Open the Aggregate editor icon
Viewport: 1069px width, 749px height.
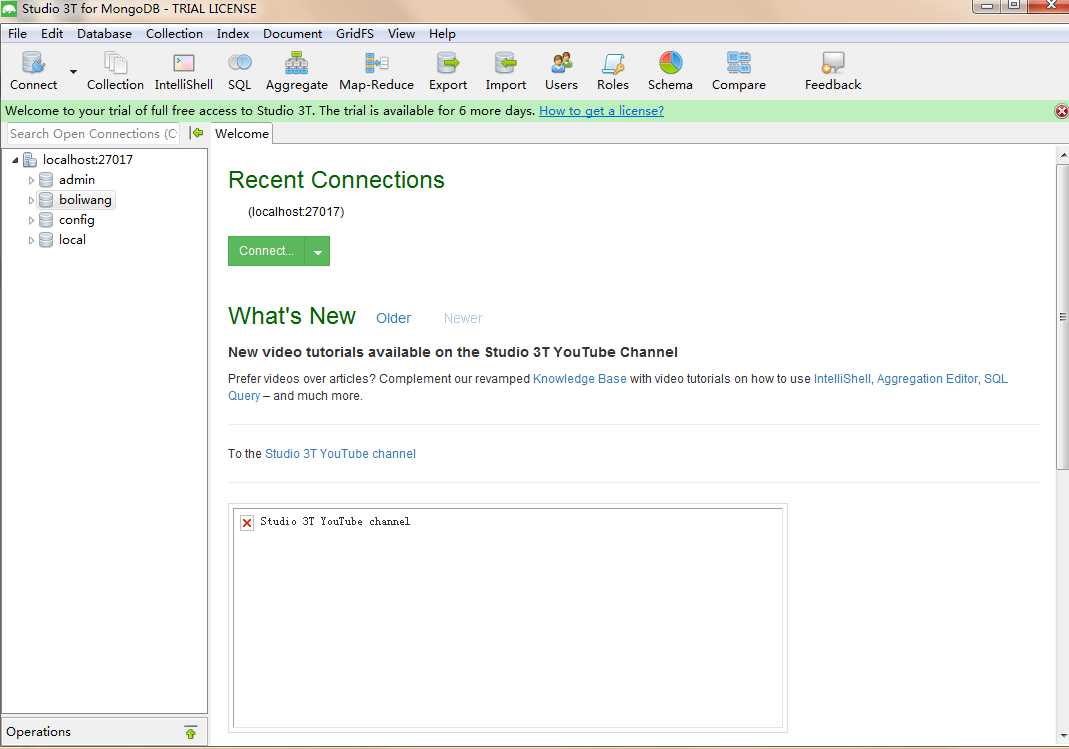(297, 63)
